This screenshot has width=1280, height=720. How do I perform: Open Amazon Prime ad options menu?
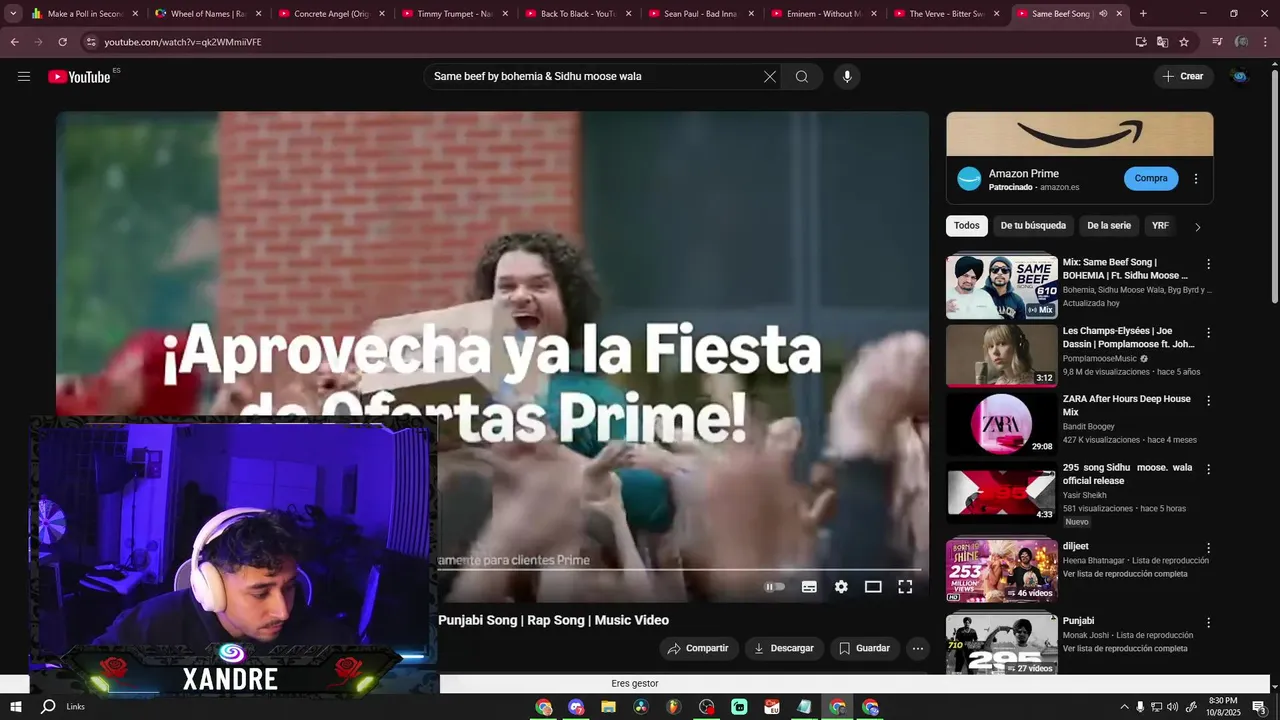point(1196,179)
